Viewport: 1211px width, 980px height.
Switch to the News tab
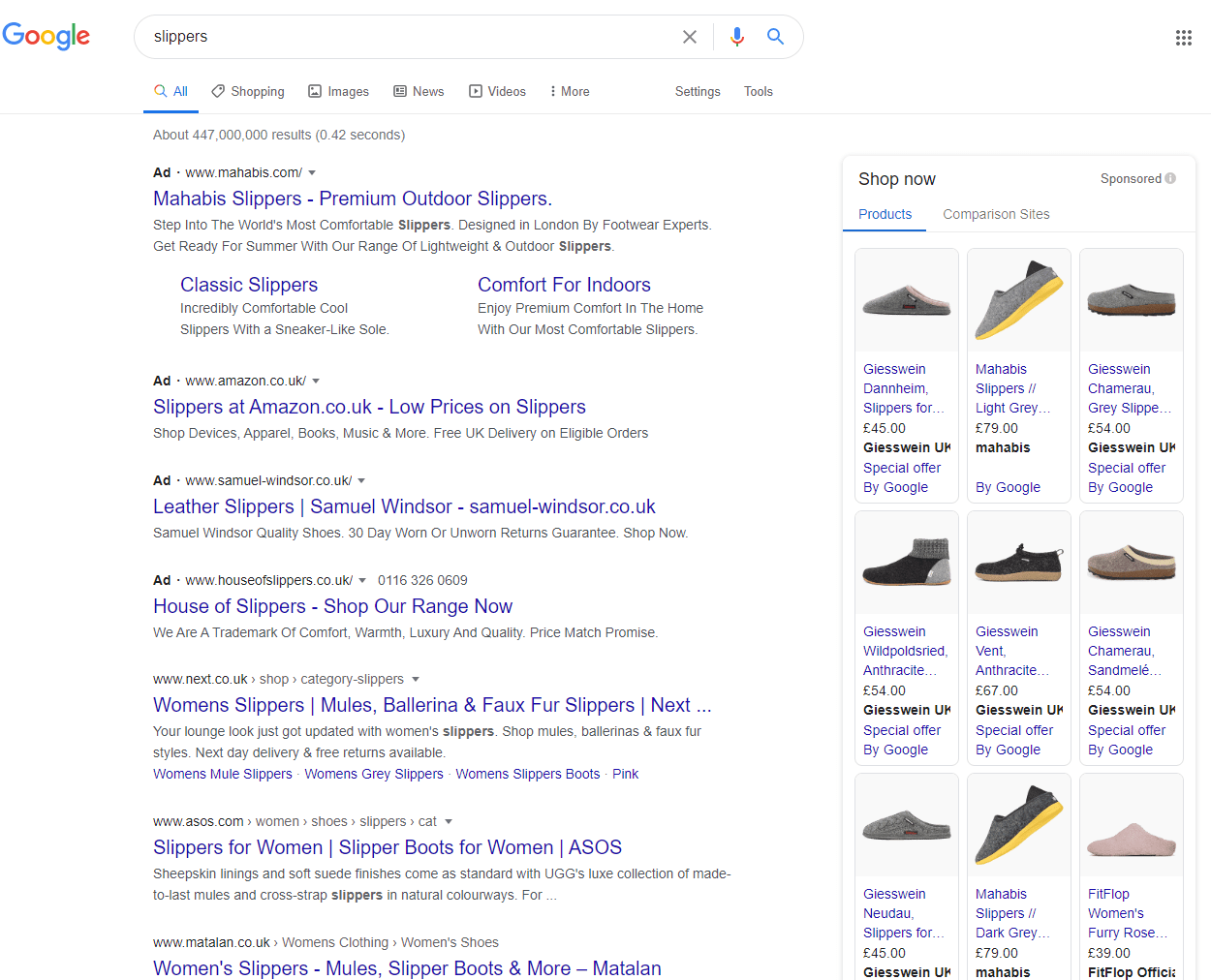419,91
